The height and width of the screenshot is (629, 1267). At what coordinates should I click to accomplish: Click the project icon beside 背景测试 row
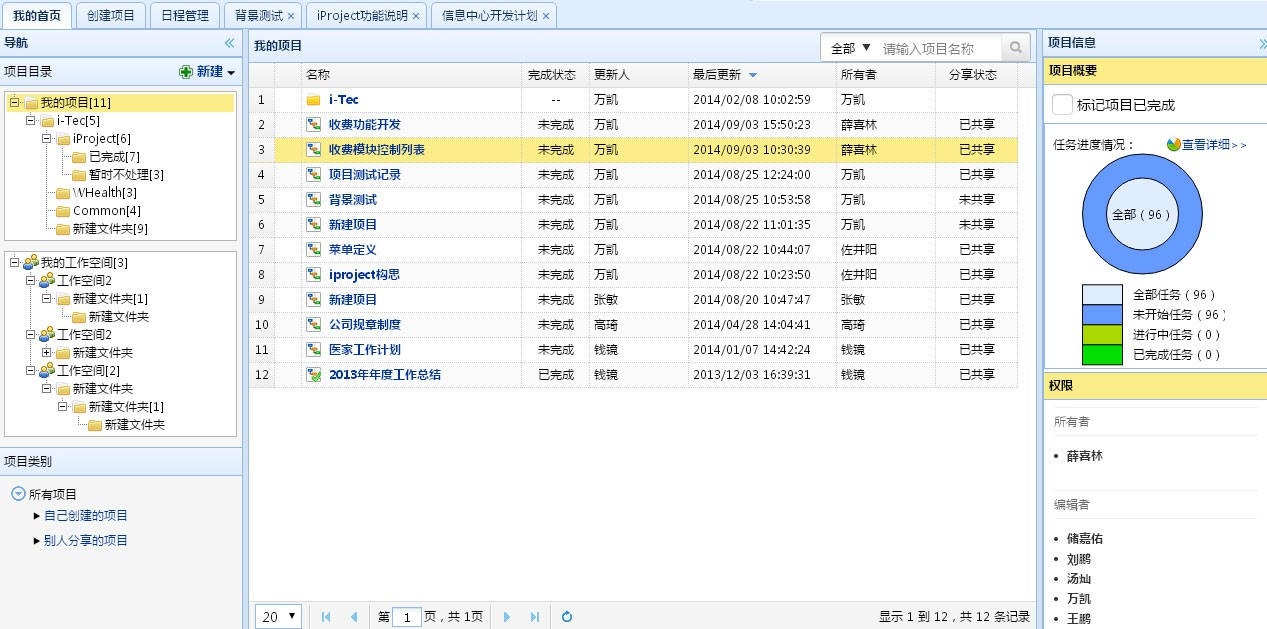pos(314,200)
